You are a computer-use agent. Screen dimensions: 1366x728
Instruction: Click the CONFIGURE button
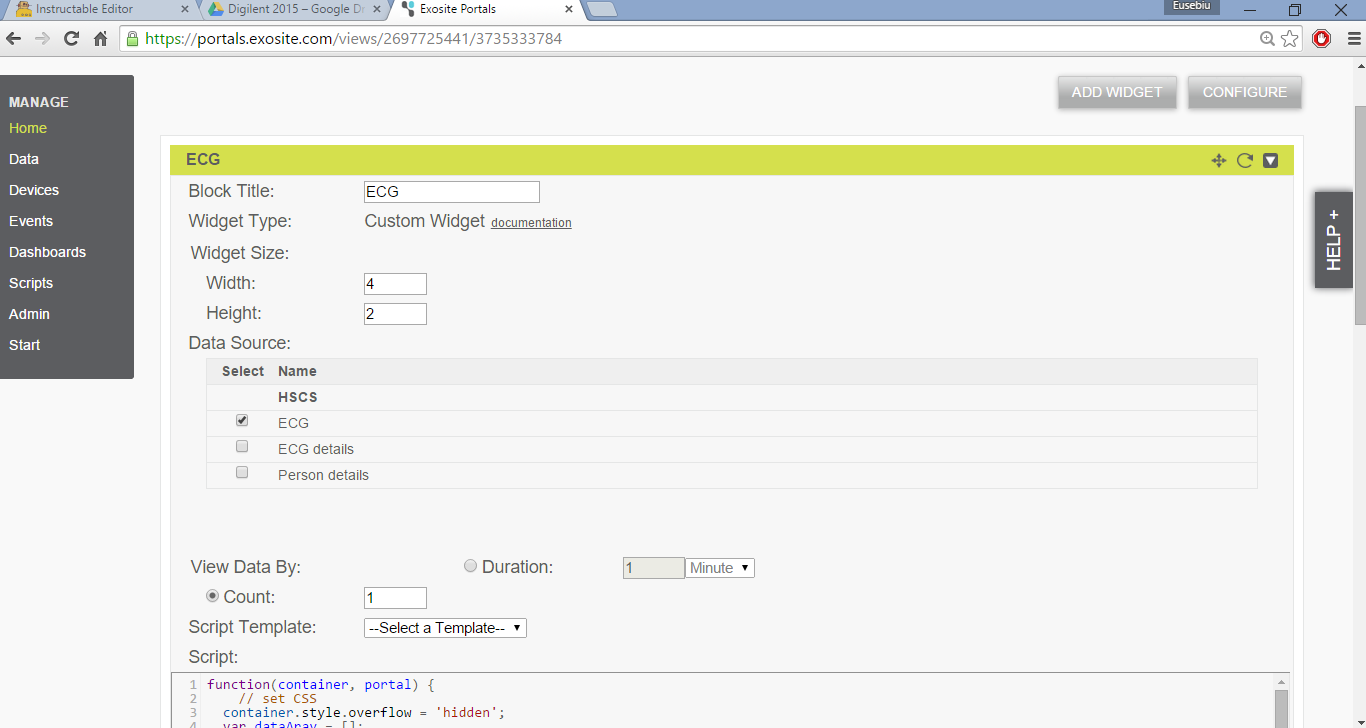[1245, 92]
